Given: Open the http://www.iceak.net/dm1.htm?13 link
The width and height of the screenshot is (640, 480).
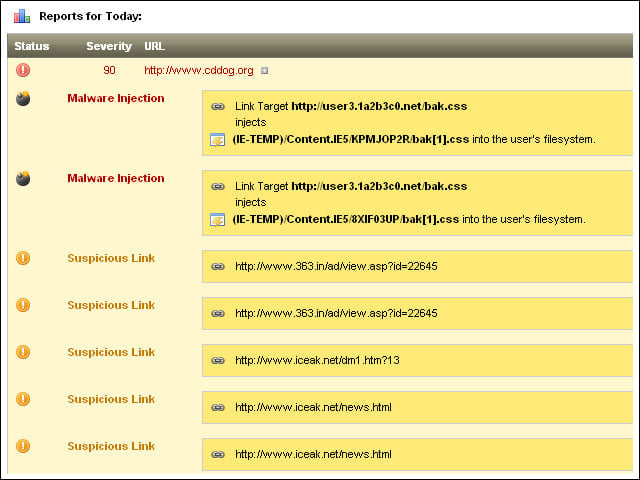Looking at the screenshot, I should click(317, 360).
